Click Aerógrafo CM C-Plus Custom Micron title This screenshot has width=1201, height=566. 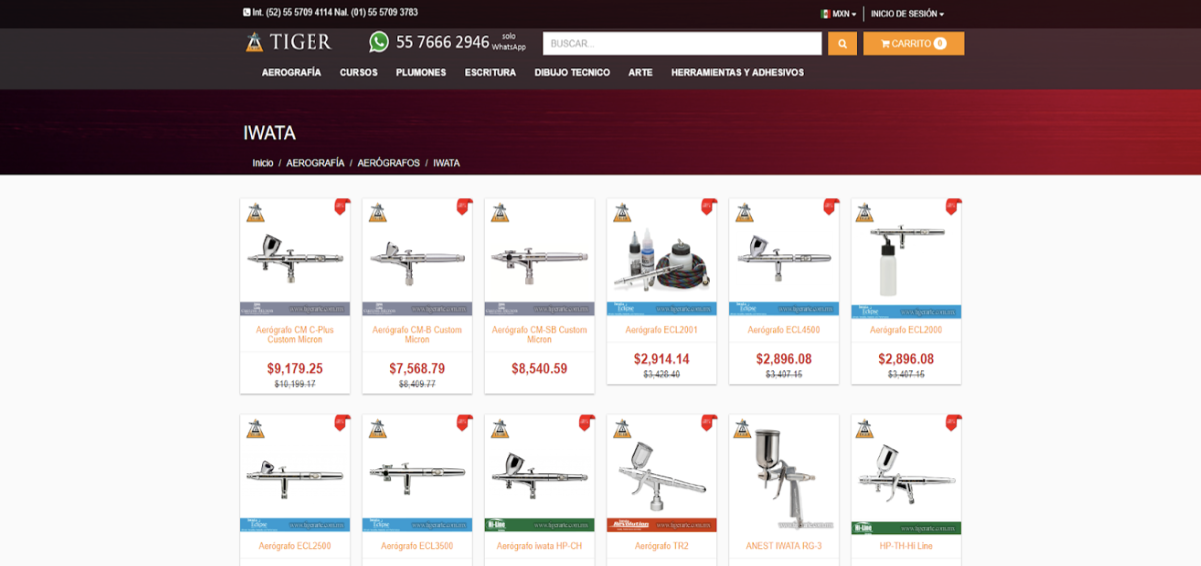(x=295, y=334)
